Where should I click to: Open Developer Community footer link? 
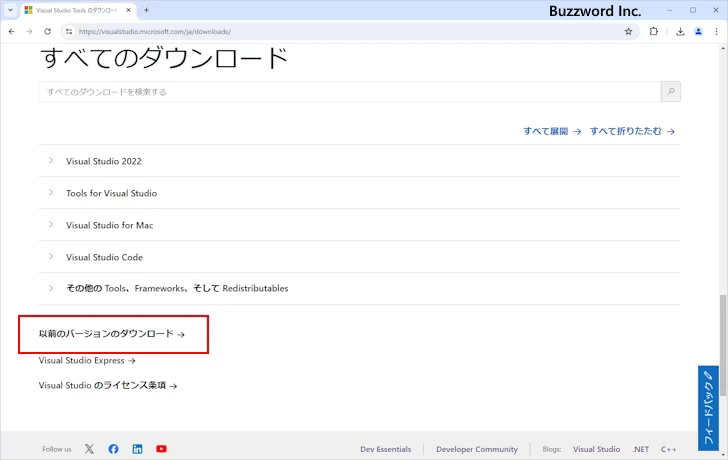pyautogui.click(x=477, y=449)
